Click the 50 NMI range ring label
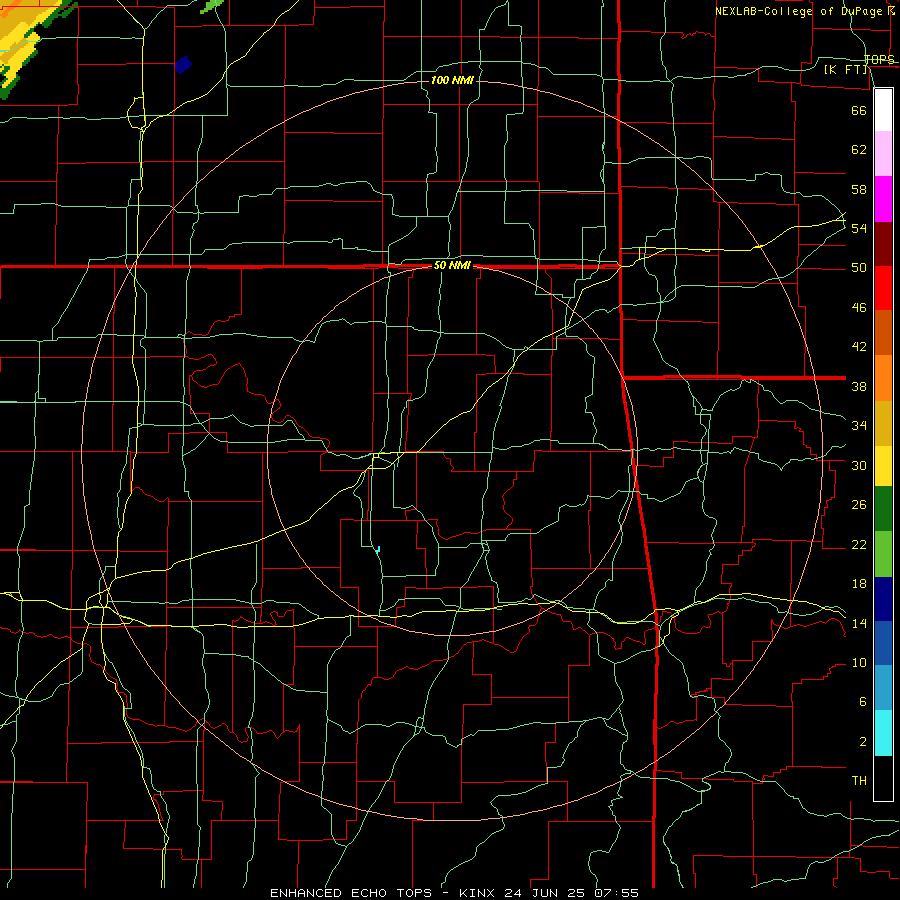 [452, 265]
